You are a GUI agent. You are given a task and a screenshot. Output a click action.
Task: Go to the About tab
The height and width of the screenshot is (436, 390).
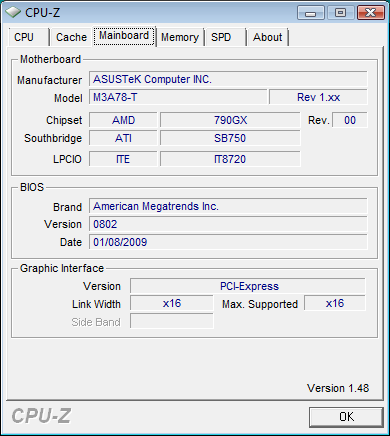(x=268, y=37)
